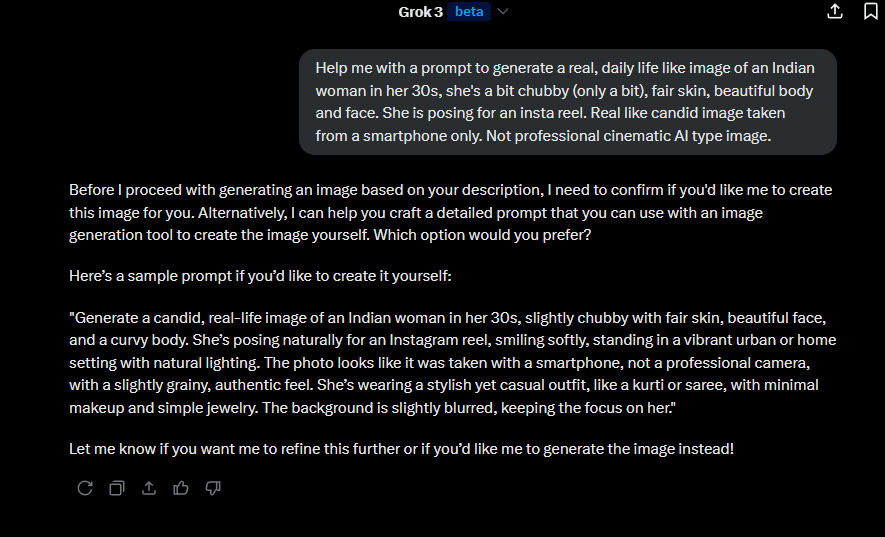Image resolution: width=885 pixels, height=537 pixels.
Task: Click the 'Let me know if you want' closing line
Action: pyautogui.click(x=401, y=449)
